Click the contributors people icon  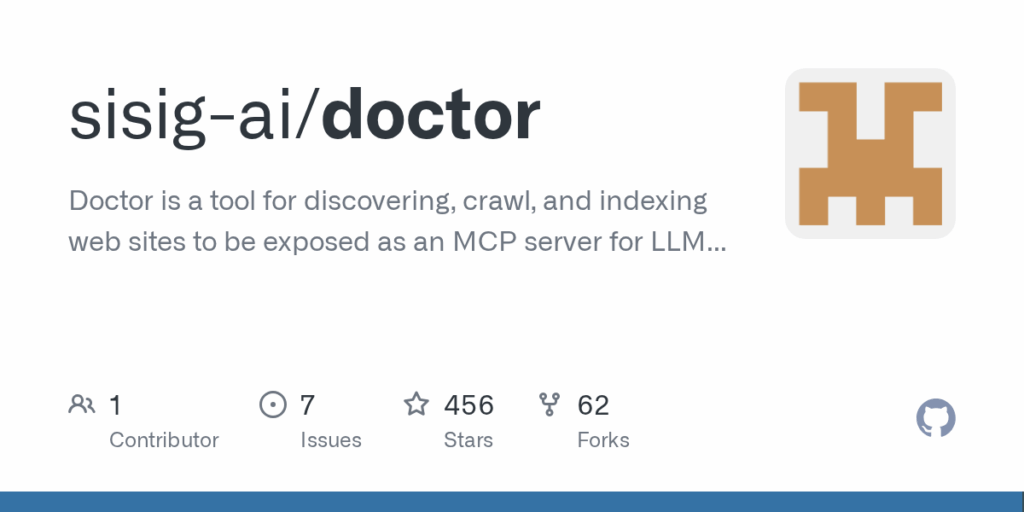click(82, 405)
